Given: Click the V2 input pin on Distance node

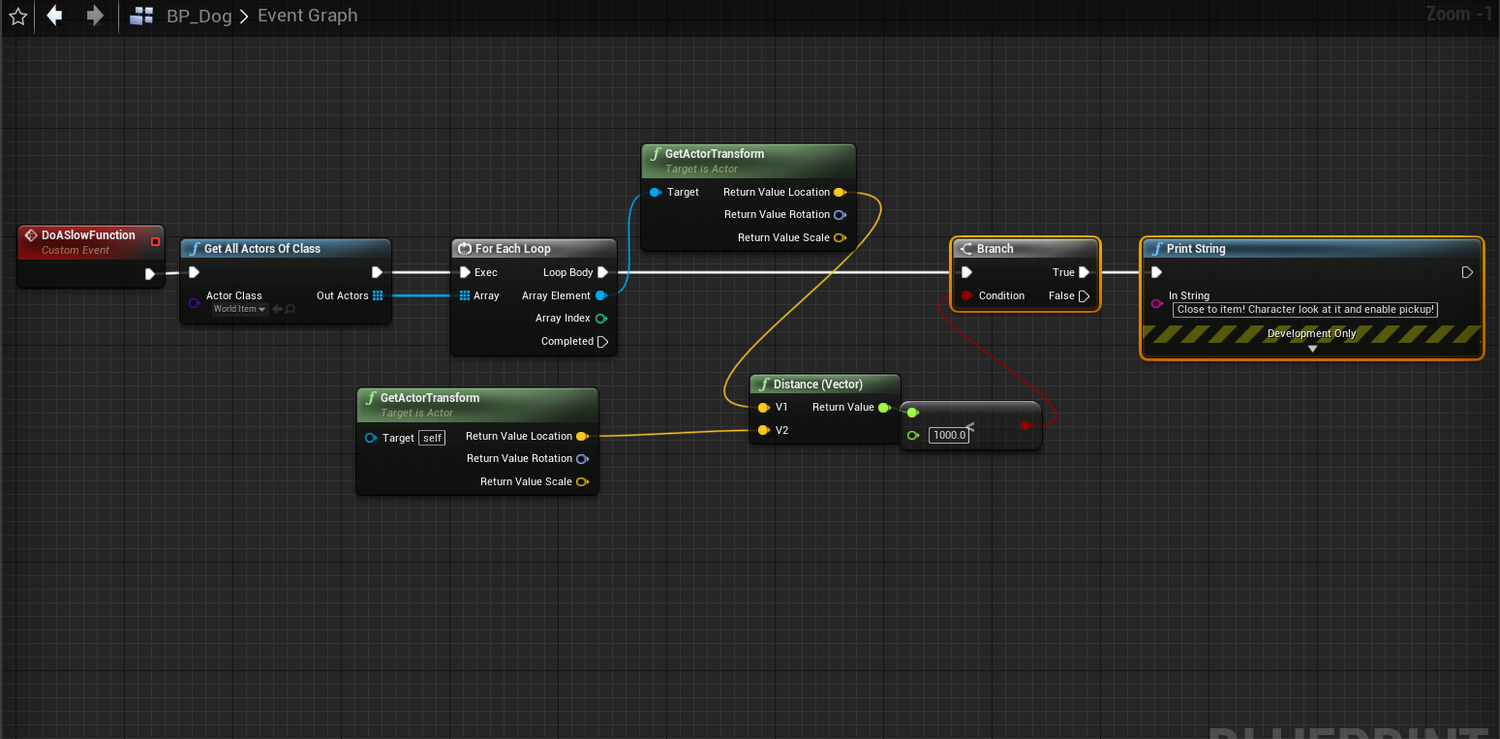Looking at the screenshot, I should [763, 430].
